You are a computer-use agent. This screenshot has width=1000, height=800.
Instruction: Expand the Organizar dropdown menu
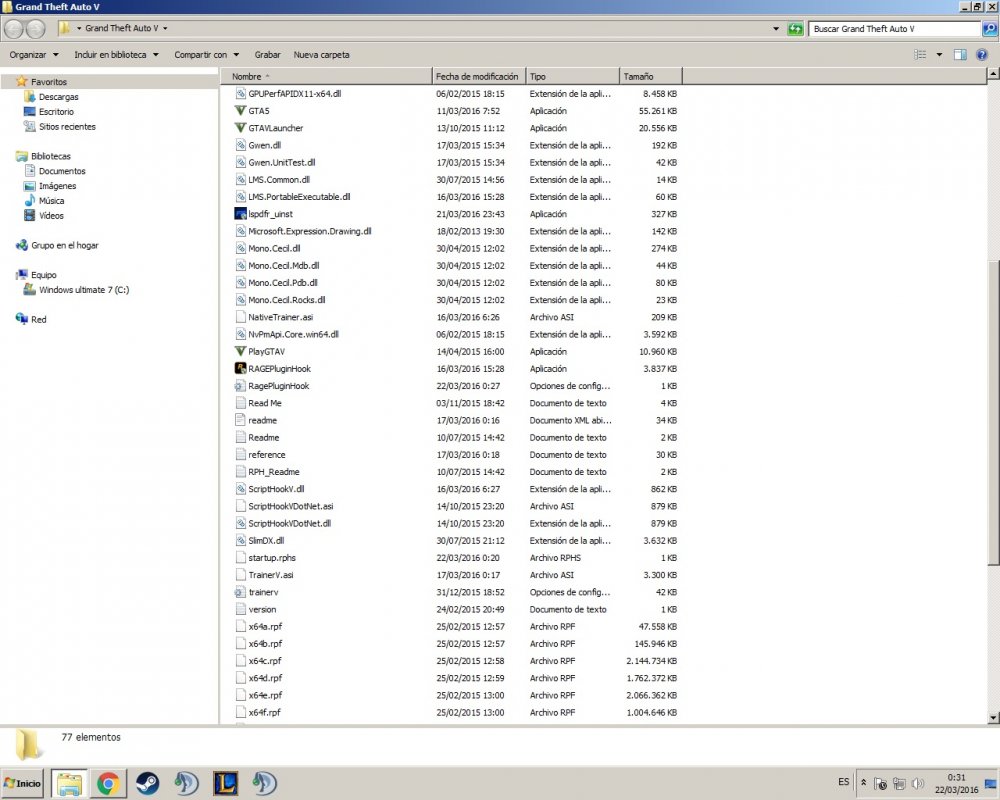[34, 55]
